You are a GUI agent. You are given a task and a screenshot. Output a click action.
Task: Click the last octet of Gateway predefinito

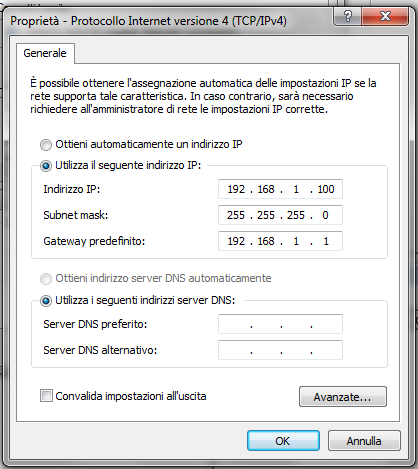point(326,241)
